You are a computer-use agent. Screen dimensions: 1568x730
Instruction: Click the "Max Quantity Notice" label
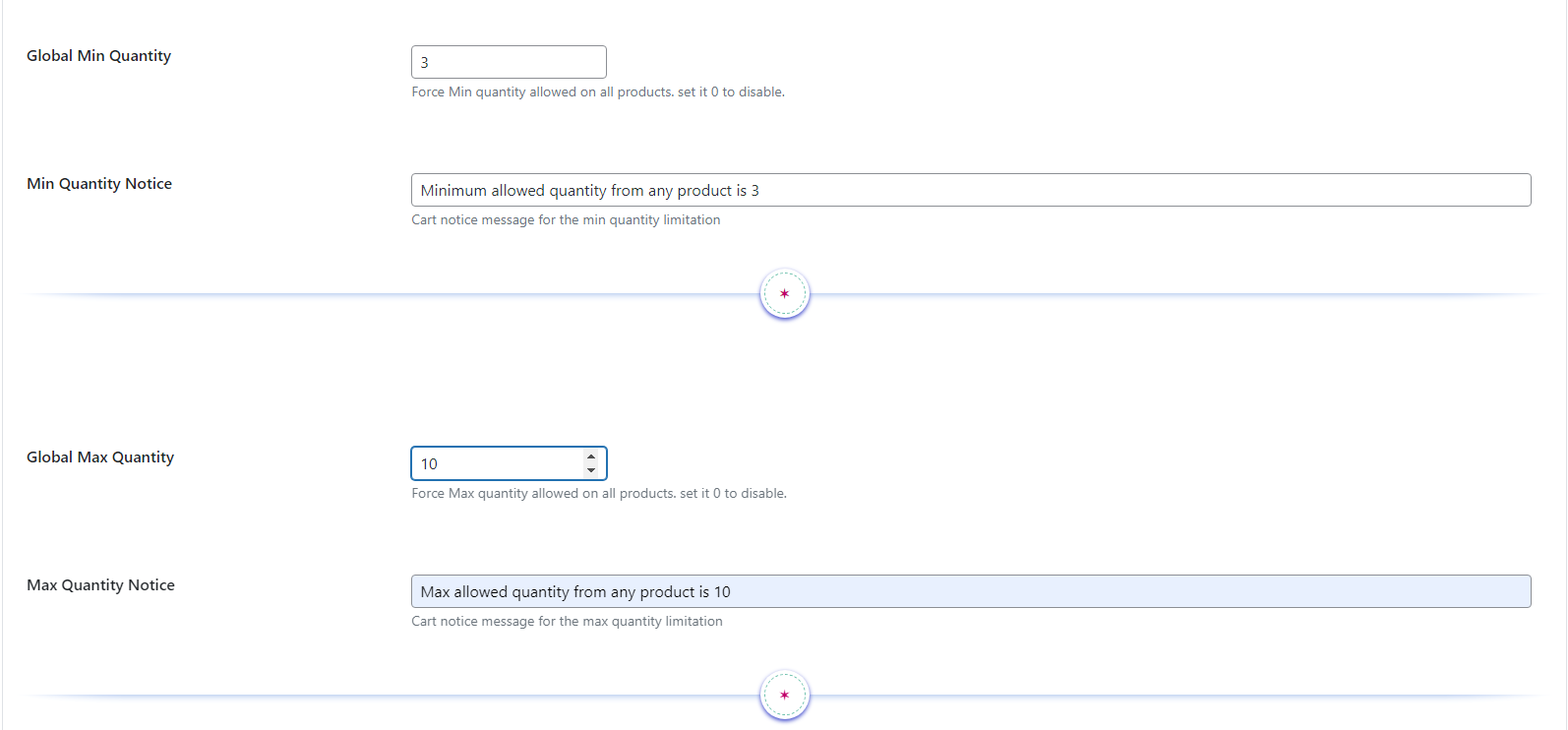coord(100,585)
